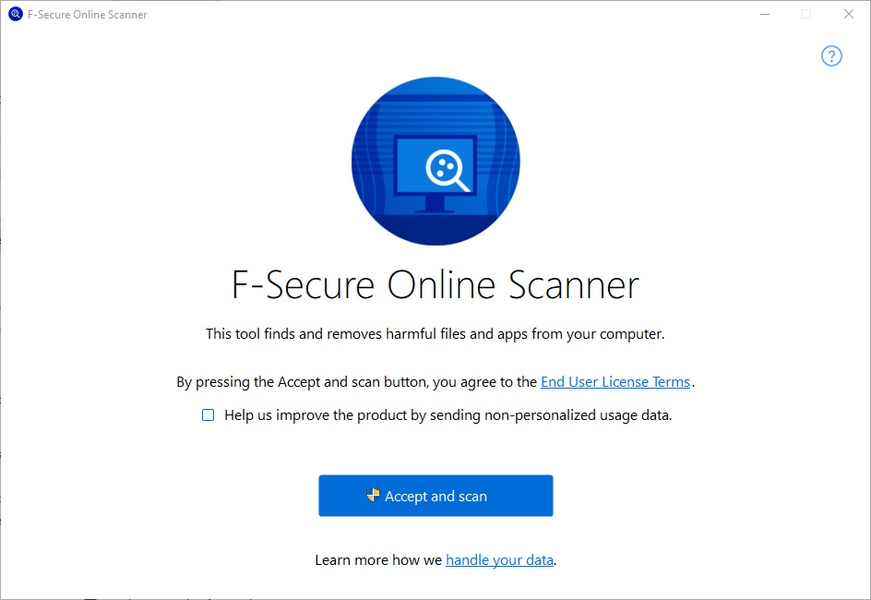
Task: Click the "This tool finds and removes" description
Action: [x=435, y=334]
